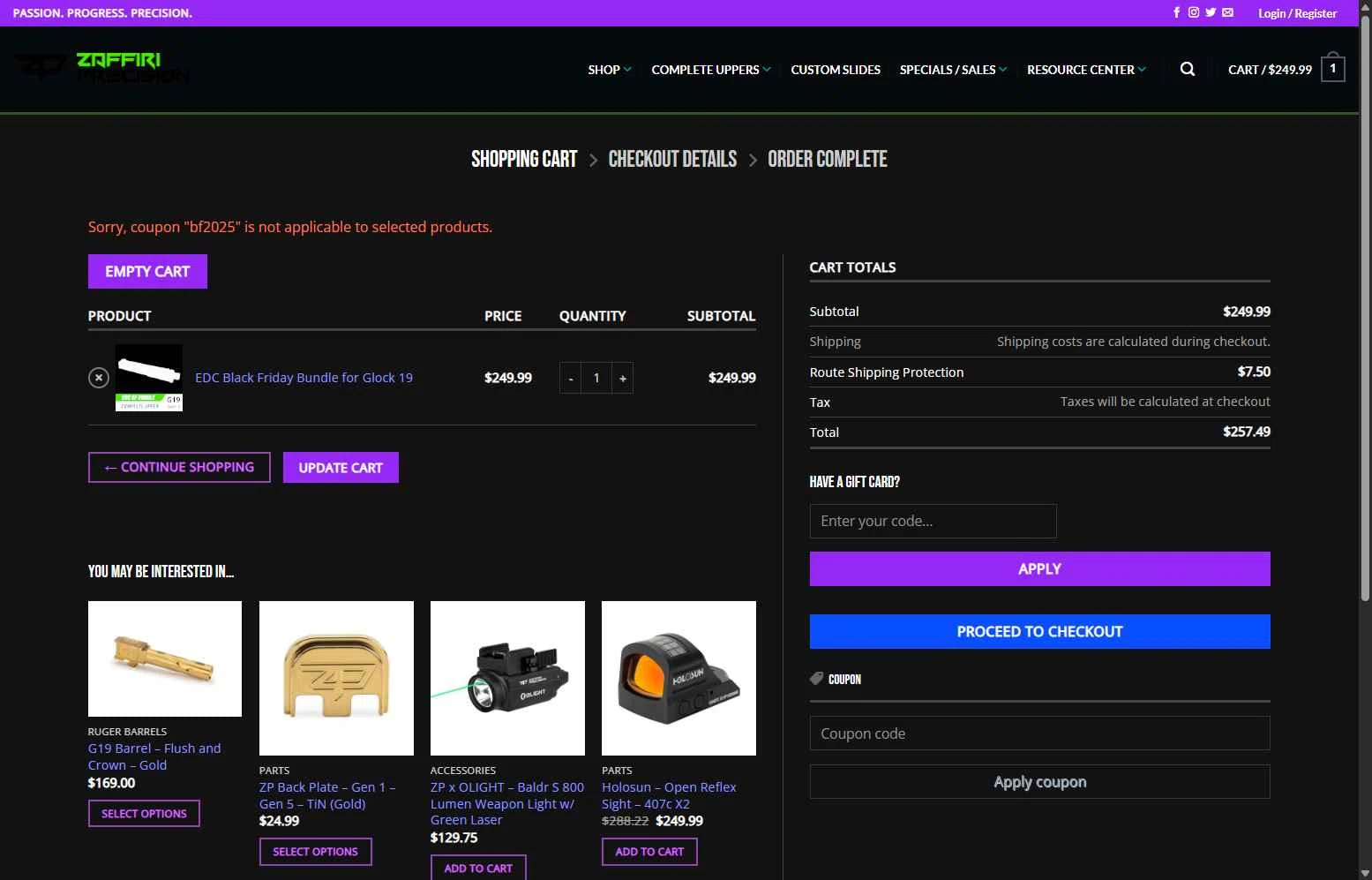Click the email envelope icon

(x=1227, y=12)
